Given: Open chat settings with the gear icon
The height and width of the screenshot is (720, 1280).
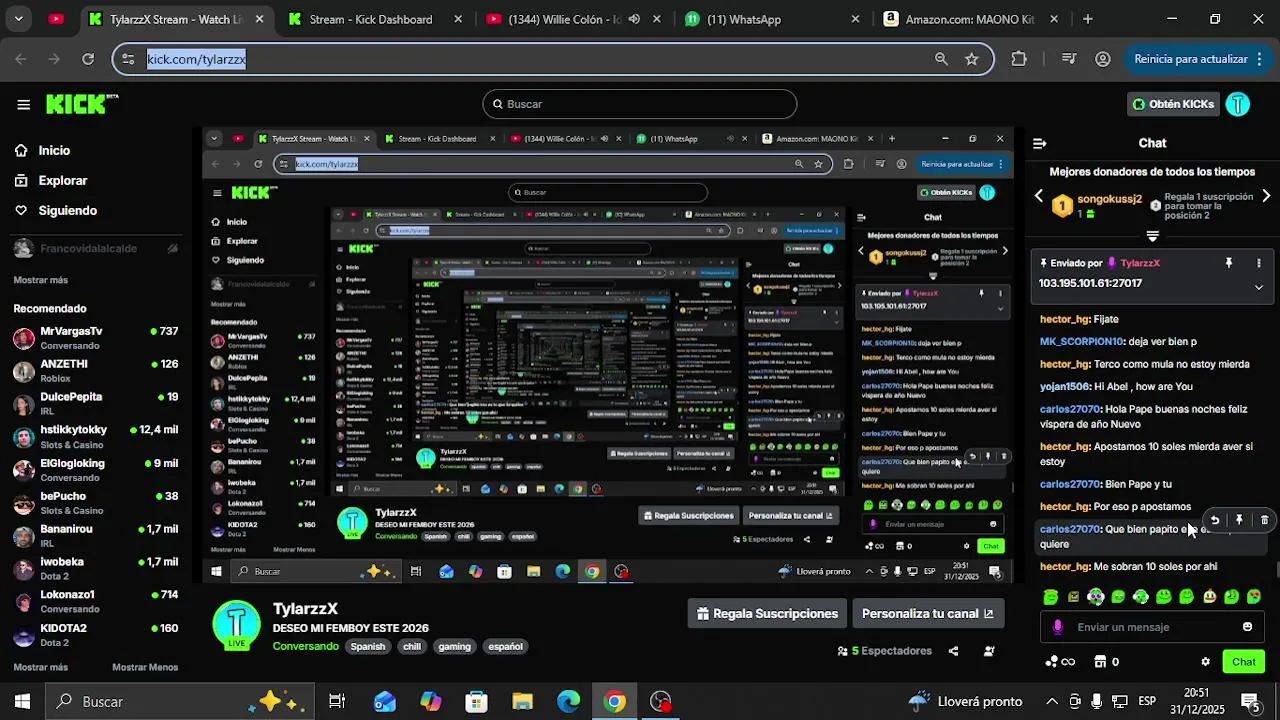Looking at the screenshot, I should (1206, 662).
